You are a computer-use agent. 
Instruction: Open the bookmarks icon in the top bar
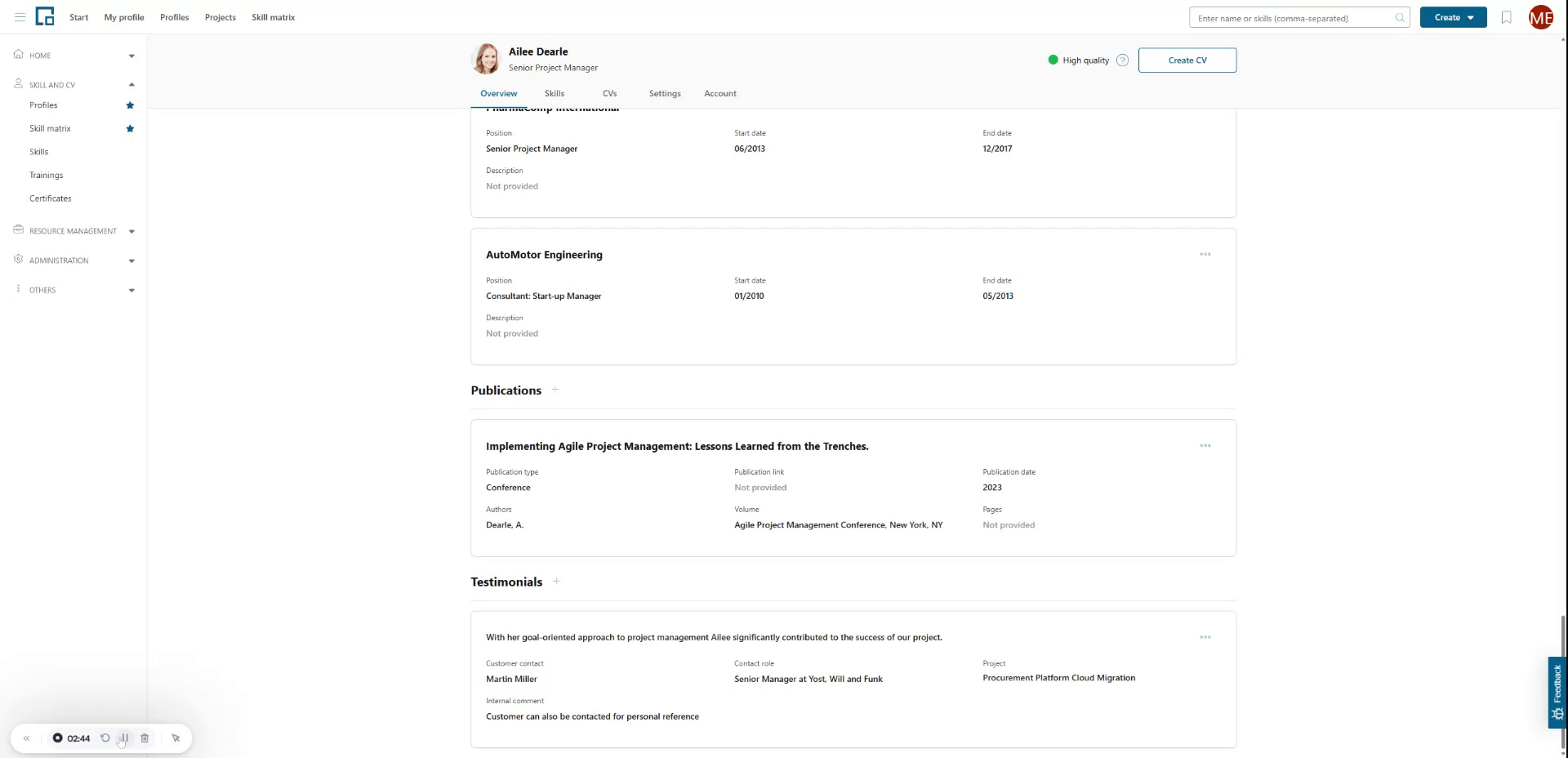[1505, 17]
